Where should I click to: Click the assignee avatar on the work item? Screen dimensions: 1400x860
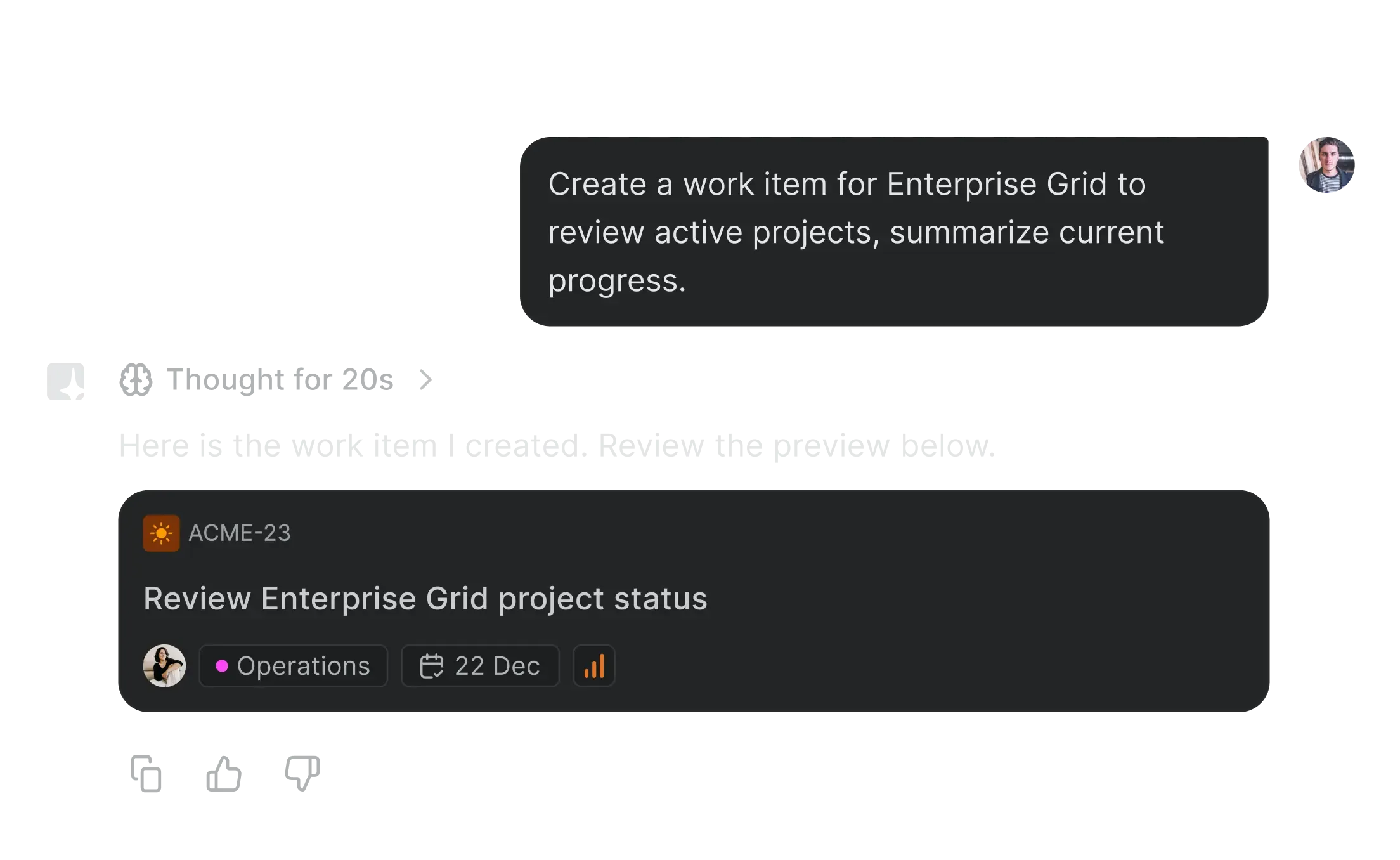click(162, 666)
